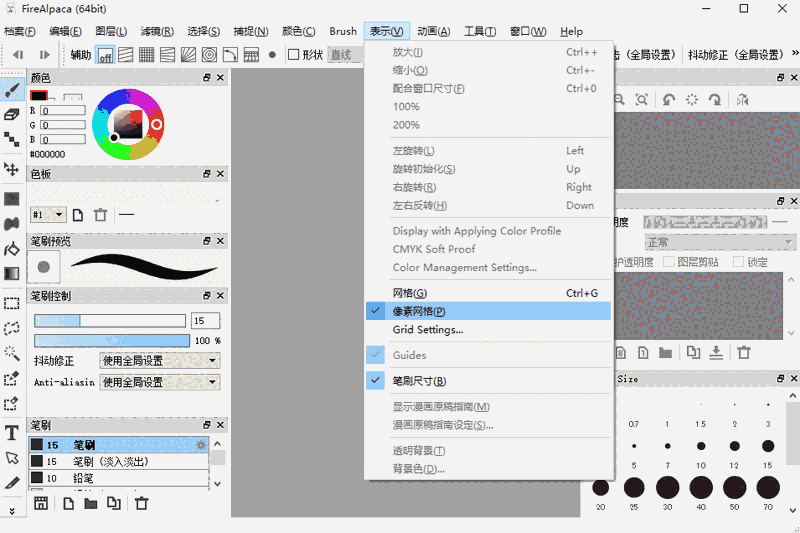Delete layer with trash icon

tap(744, 352)
